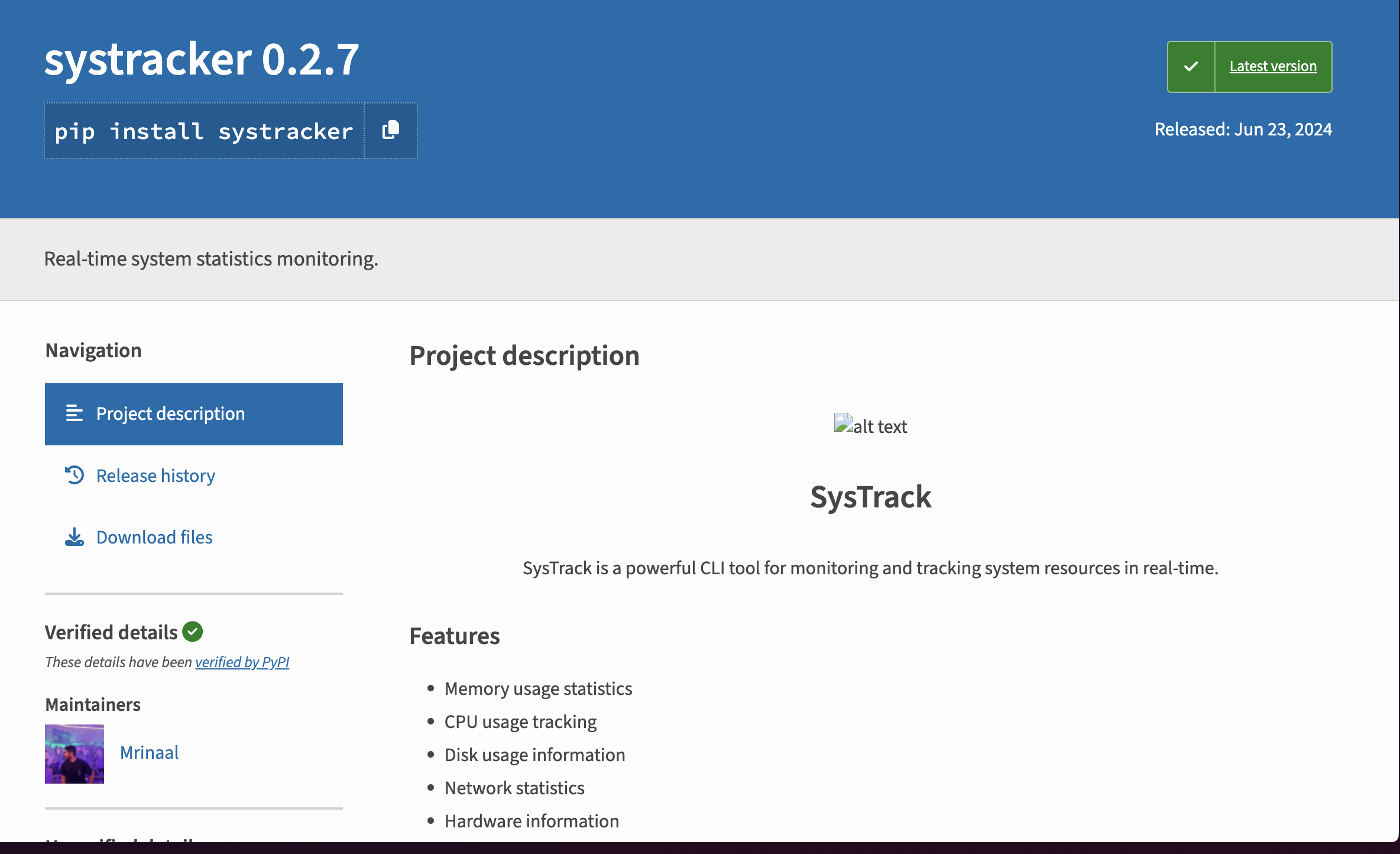Click the systracker 0.2.7 title
1400x854 pixels.
(x=202, y=59)
